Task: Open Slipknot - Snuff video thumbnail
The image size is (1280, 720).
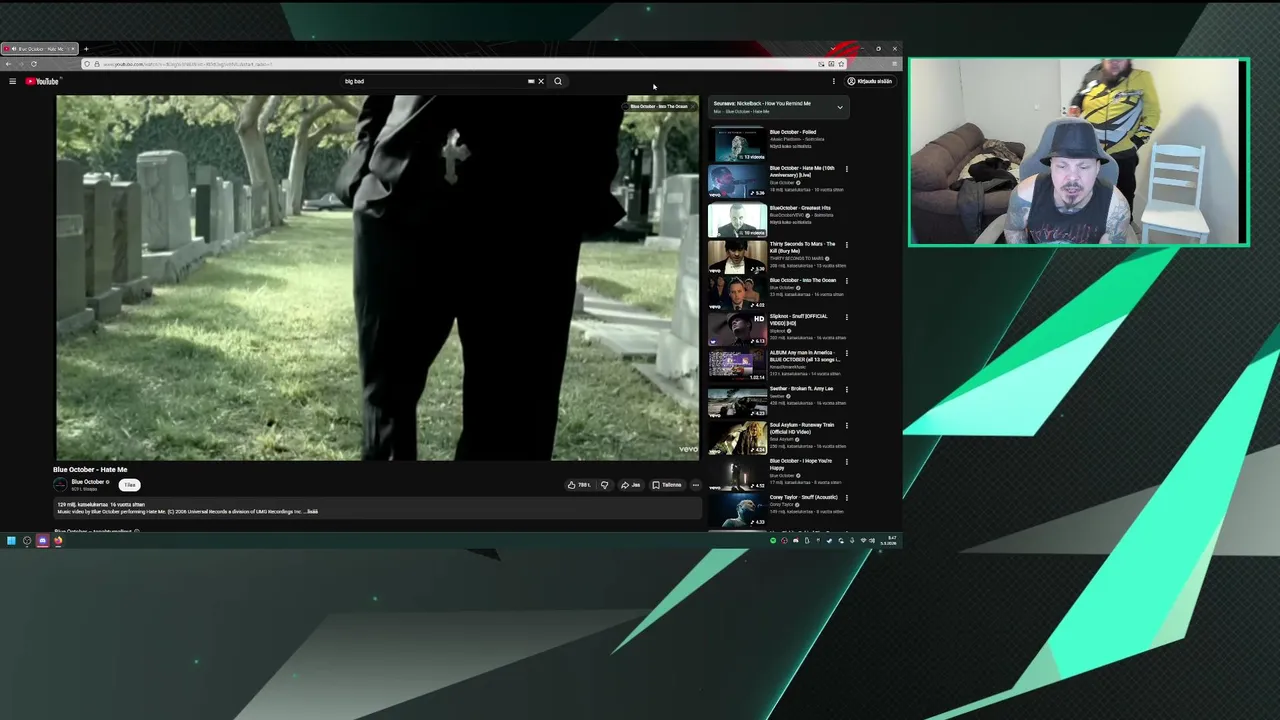Action: [x=737, y=329]
